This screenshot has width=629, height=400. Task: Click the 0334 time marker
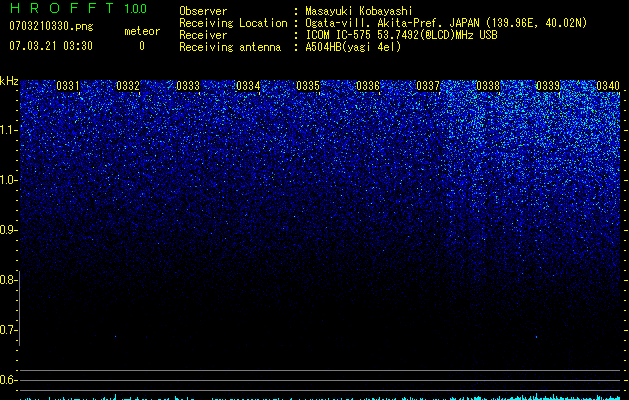tap(248, 86)
